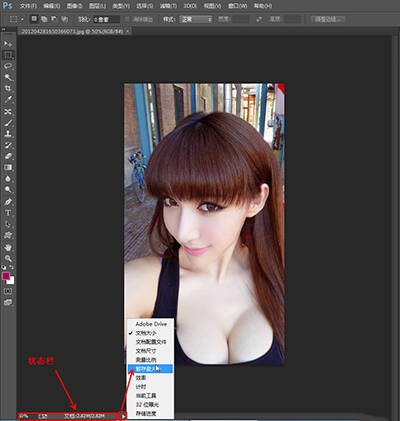400x421 pixels.
Task: Open the 图像(I) menu
Action: click(74, 6)
